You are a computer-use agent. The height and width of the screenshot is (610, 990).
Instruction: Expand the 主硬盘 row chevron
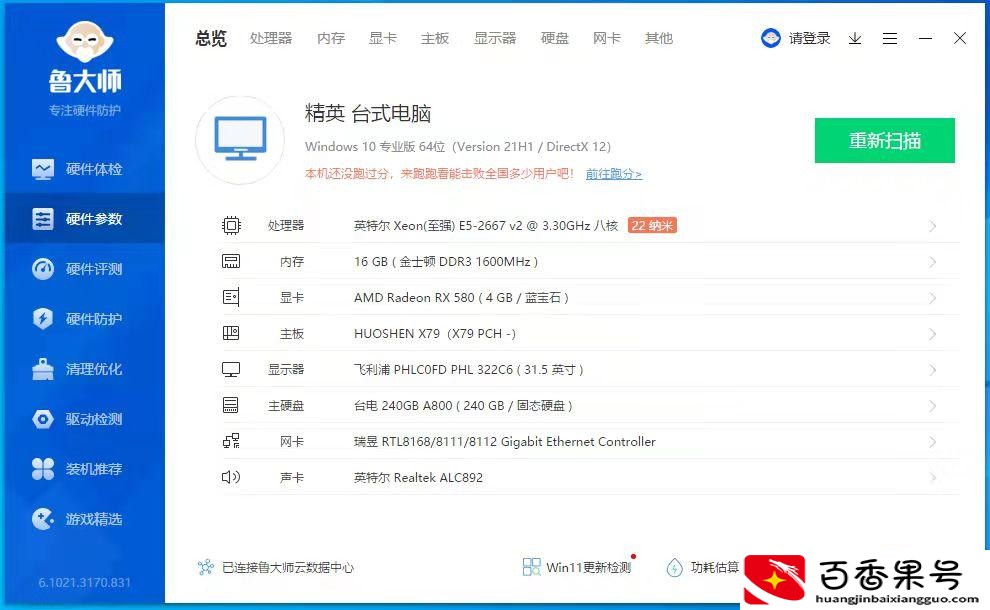point(933,406)
